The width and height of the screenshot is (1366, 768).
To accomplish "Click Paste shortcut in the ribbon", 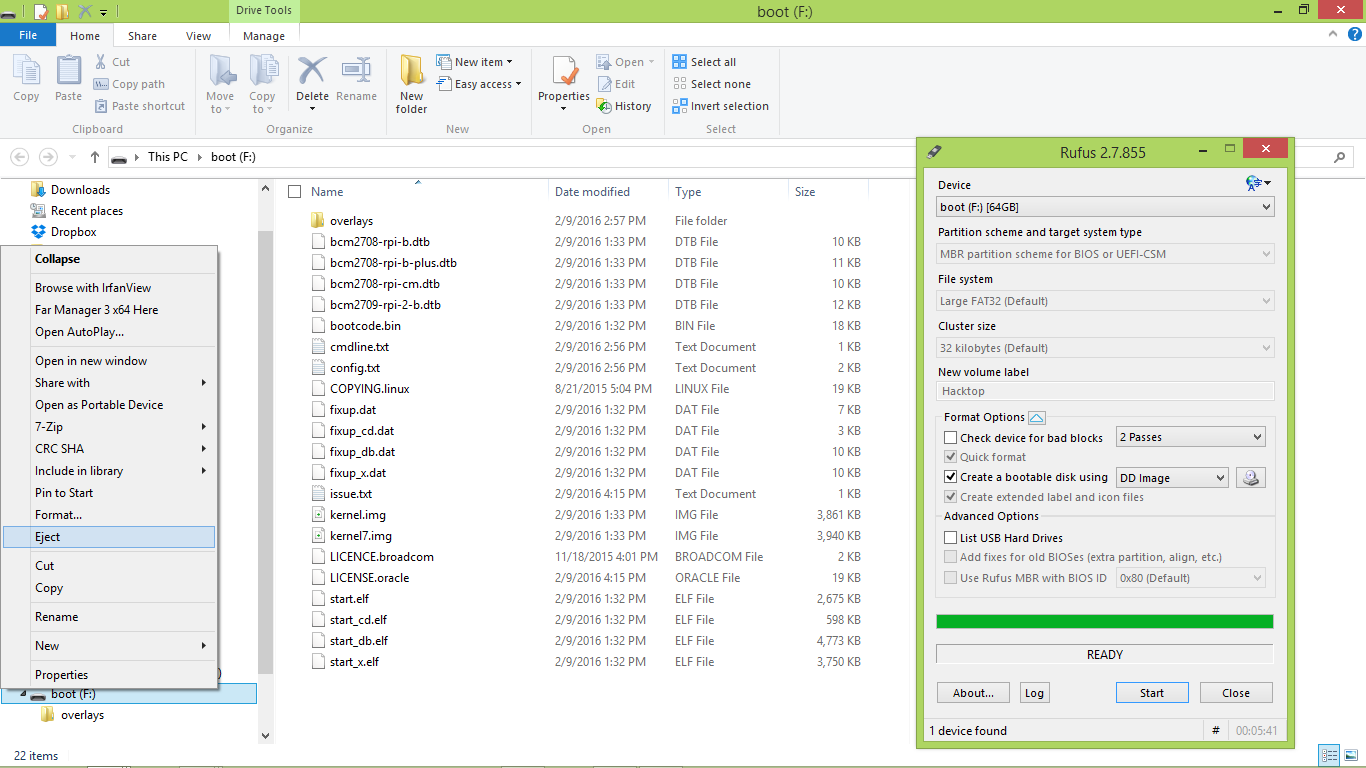I will [x=140, y=106].
